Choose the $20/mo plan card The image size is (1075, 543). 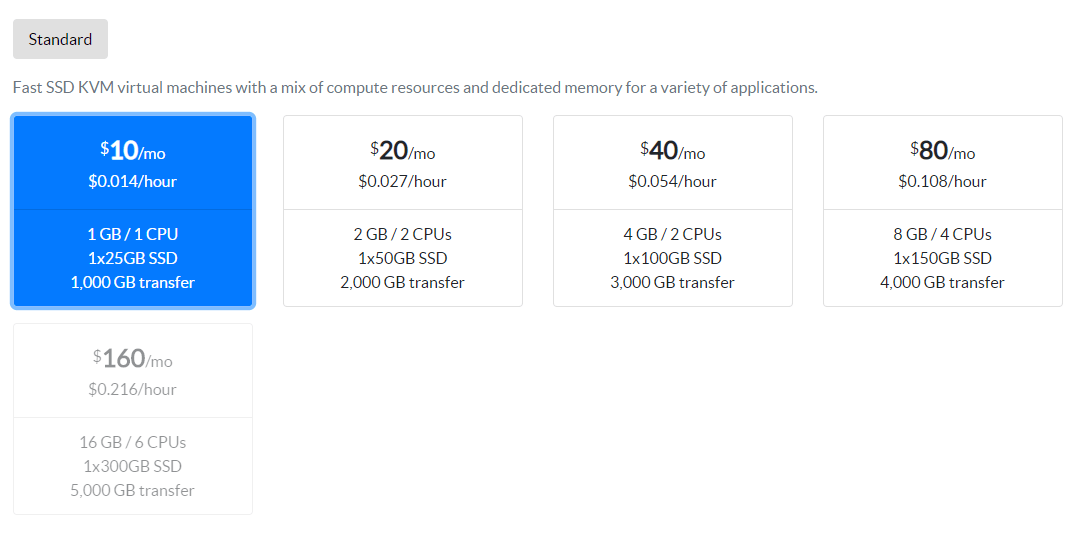click(403, 210)
